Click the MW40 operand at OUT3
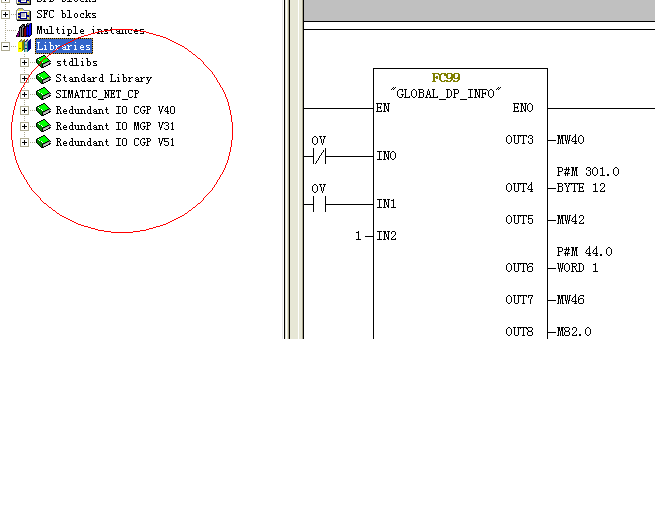This screenshot has height=512, width=655. click(x=571, y=140)
